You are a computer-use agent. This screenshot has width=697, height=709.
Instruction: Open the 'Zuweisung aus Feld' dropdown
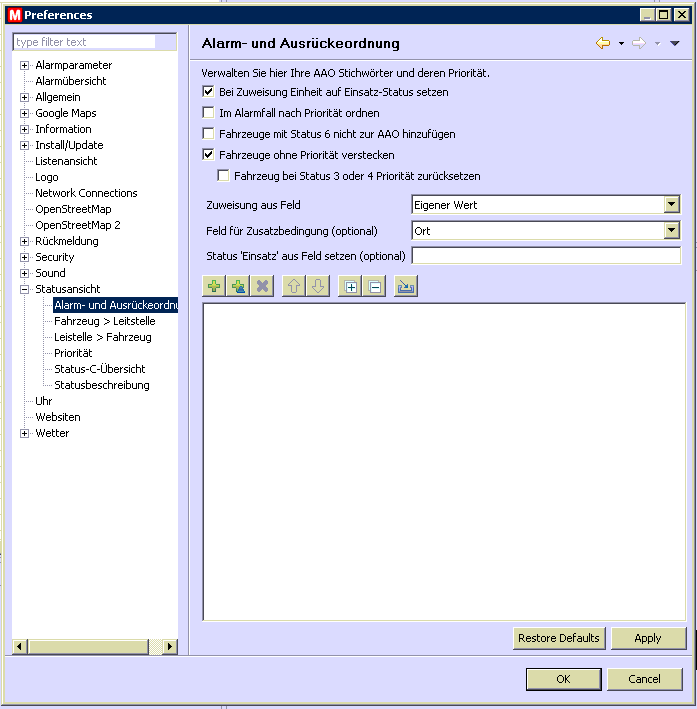click(671, 205)
